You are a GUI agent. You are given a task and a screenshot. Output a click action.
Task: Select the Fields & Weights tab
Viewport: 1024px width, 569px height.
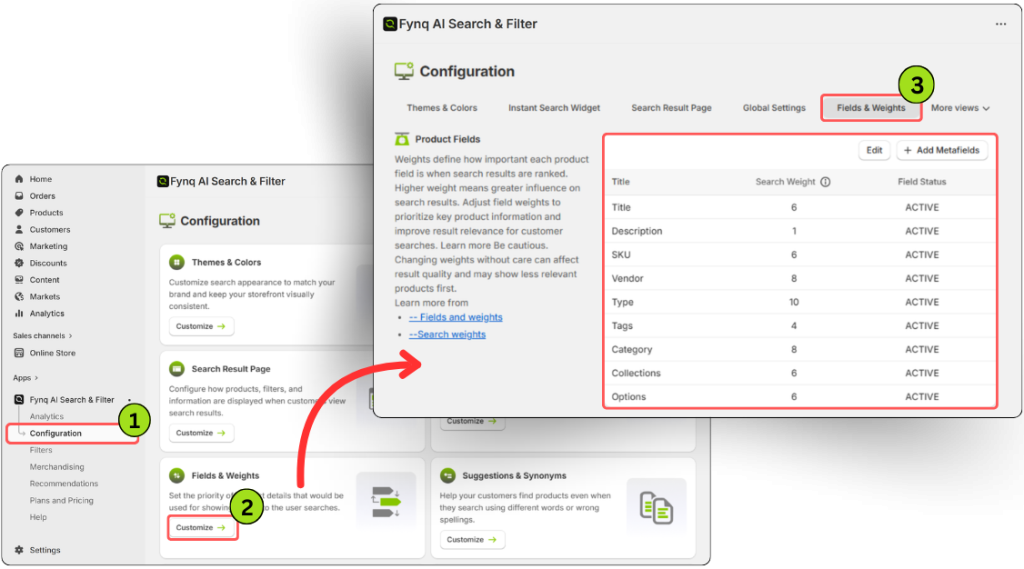pos(871,108)
